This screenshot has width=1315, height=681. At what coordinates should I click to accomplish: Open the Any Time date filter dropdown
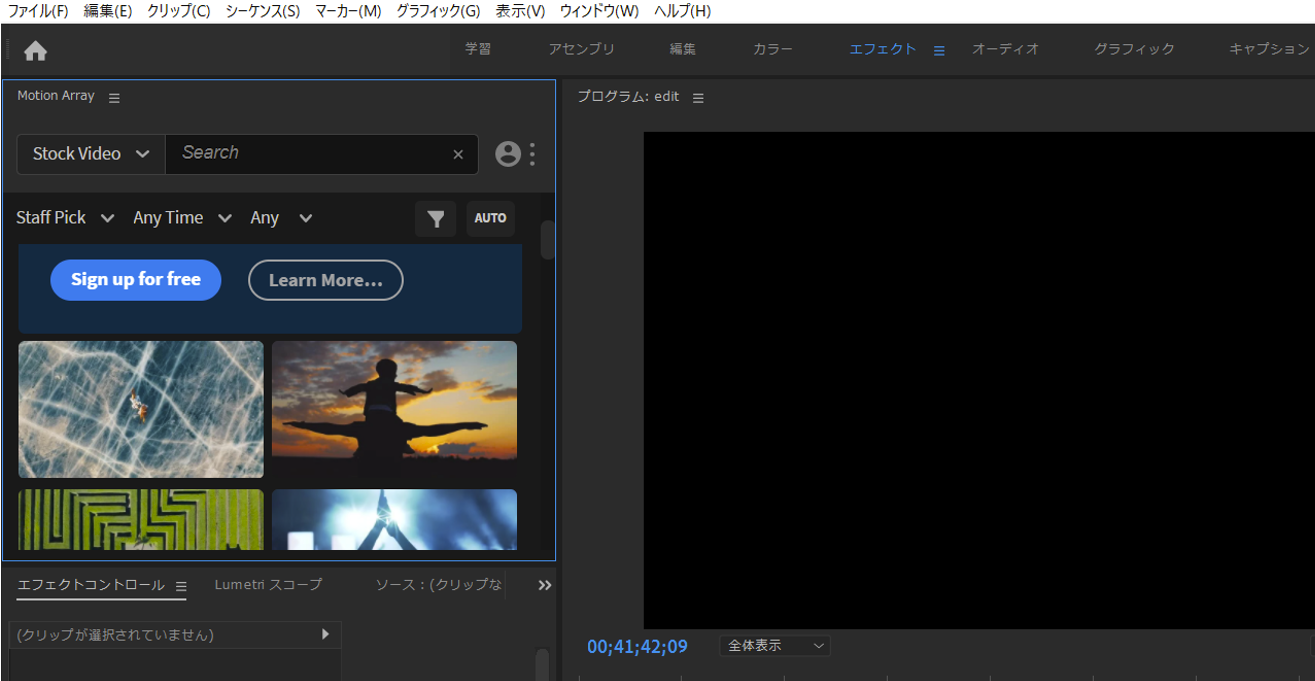(x=182, y=217)
